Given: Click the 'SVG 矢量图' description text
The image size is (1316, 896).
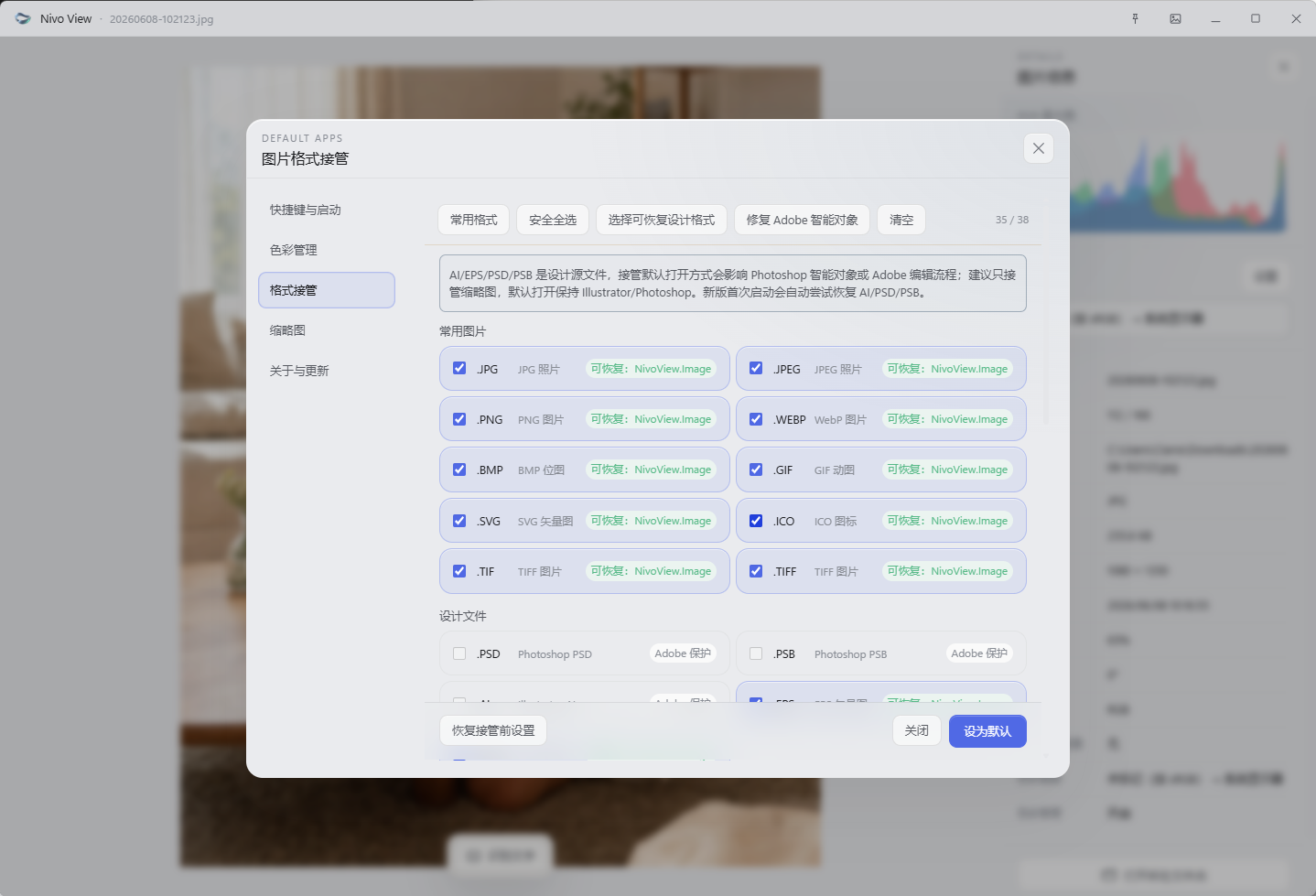Looking at the screenshot, I should pos(545,521).
